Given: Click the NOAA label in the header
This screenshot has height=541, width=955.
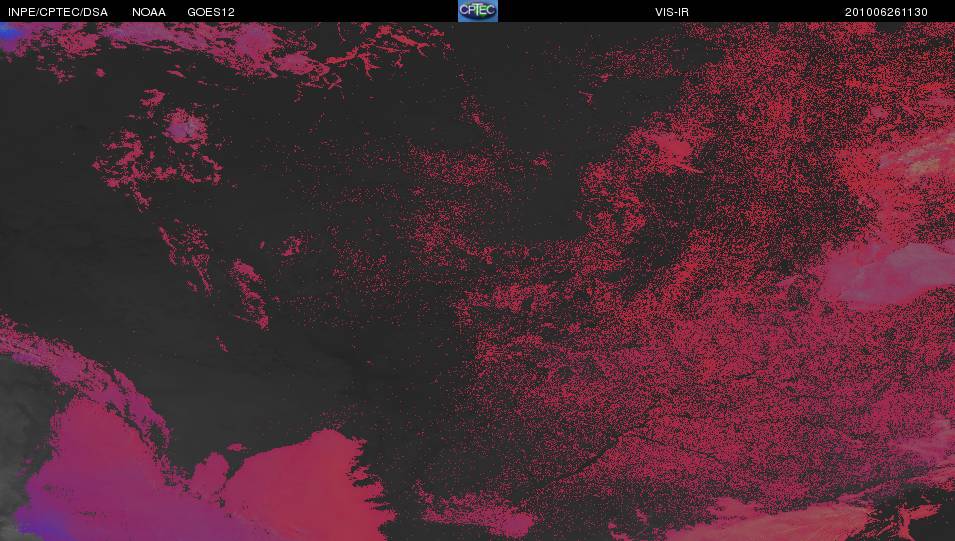Looking at the screenshot, I should point(149,12).
